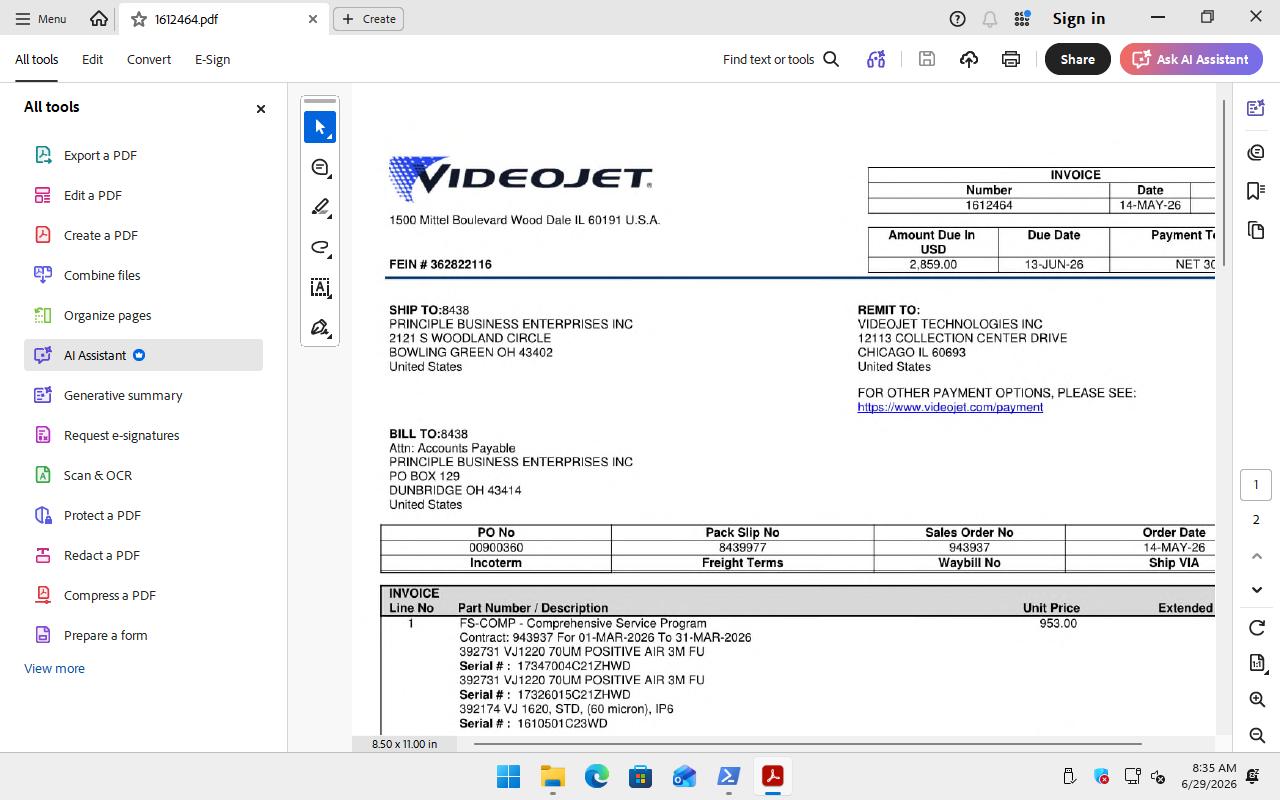Screen dimensions: 1280x800
Task: Open the Page thumbnails right-rail panel
Action: [x=1256, y=231]
